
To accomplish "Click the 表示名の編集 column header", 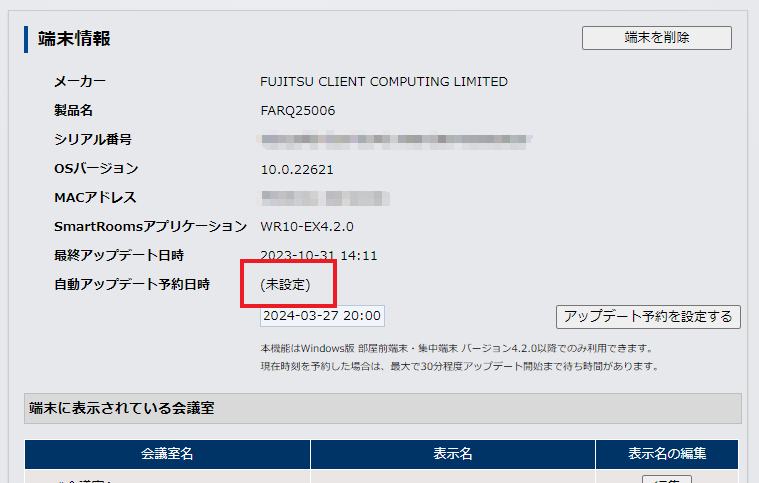I will pyautogui.click(x=667, y=454).
